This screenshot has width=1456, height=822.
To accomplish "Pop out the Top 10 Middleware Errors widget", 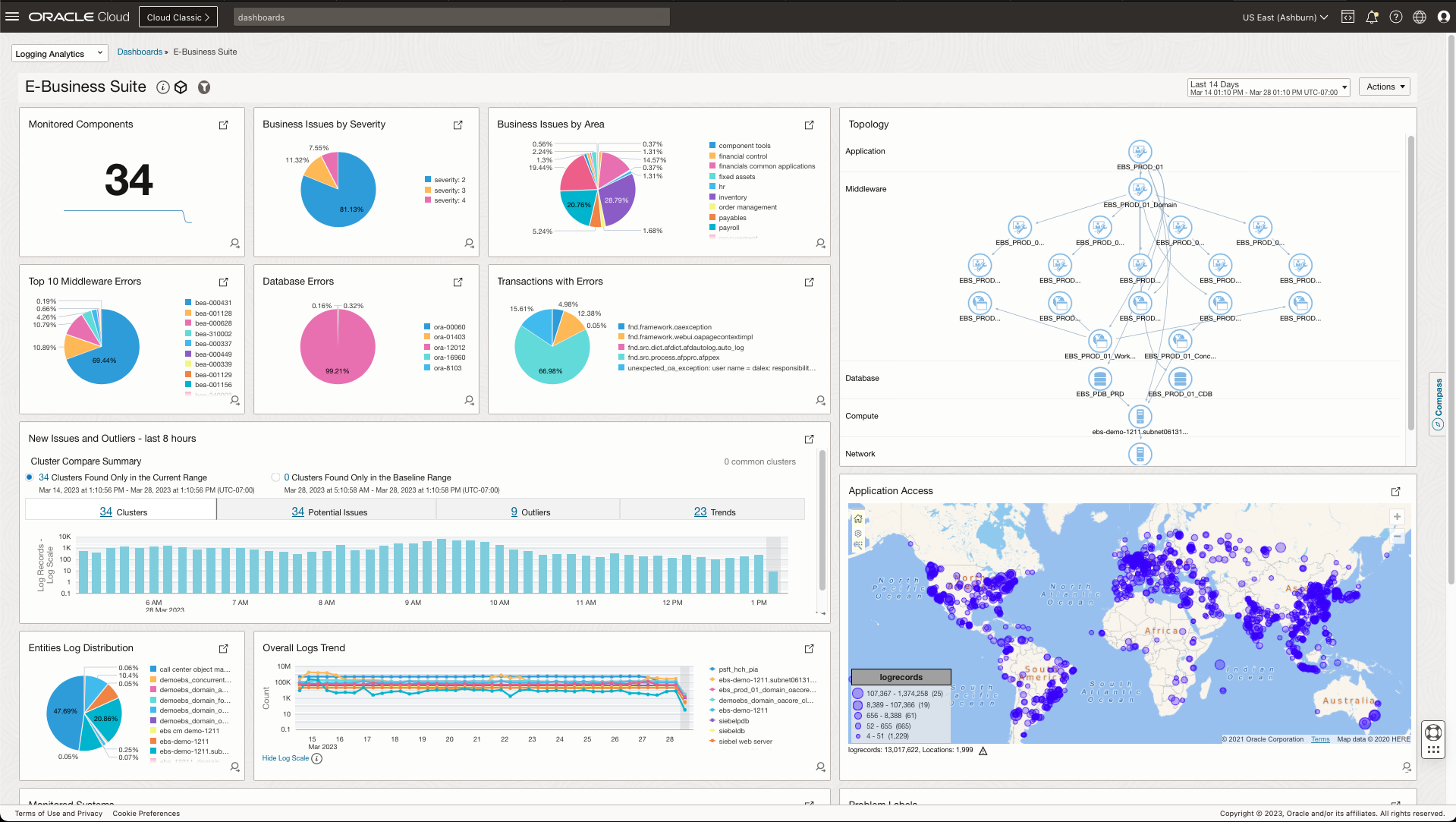I will click(224, 282).
